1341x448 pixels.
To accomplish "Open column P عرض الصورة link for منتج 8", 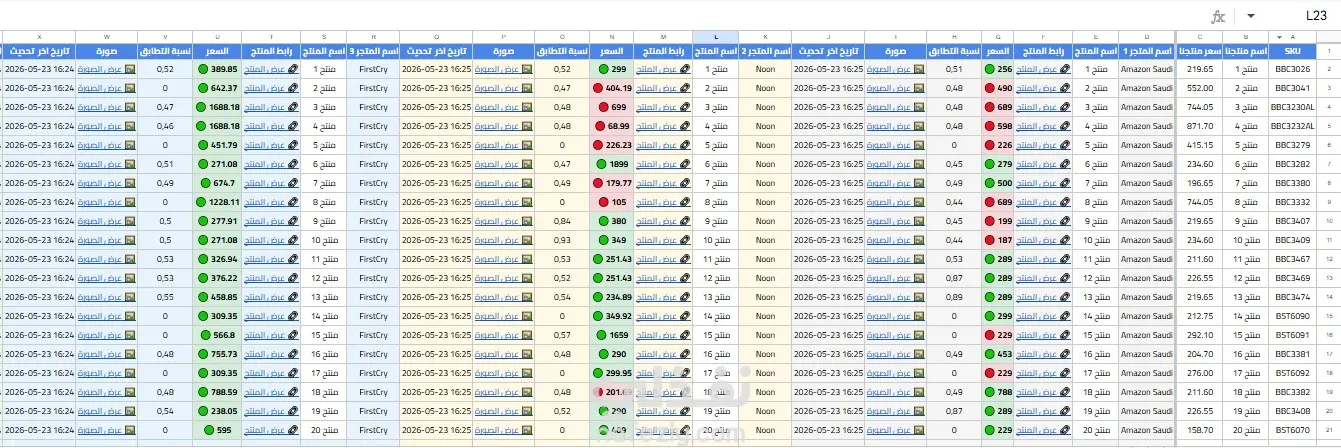I will click(498, 202).
